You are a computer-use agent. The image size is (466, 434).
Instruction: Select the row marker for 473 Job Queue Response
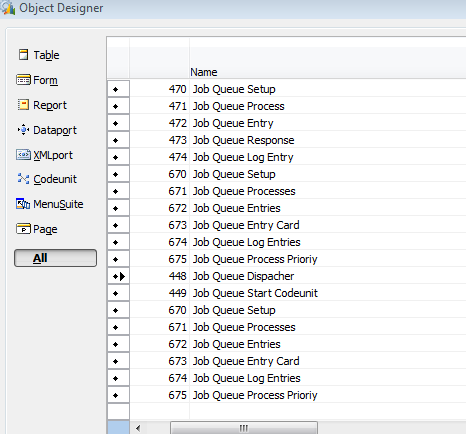[x=118, y=140]
